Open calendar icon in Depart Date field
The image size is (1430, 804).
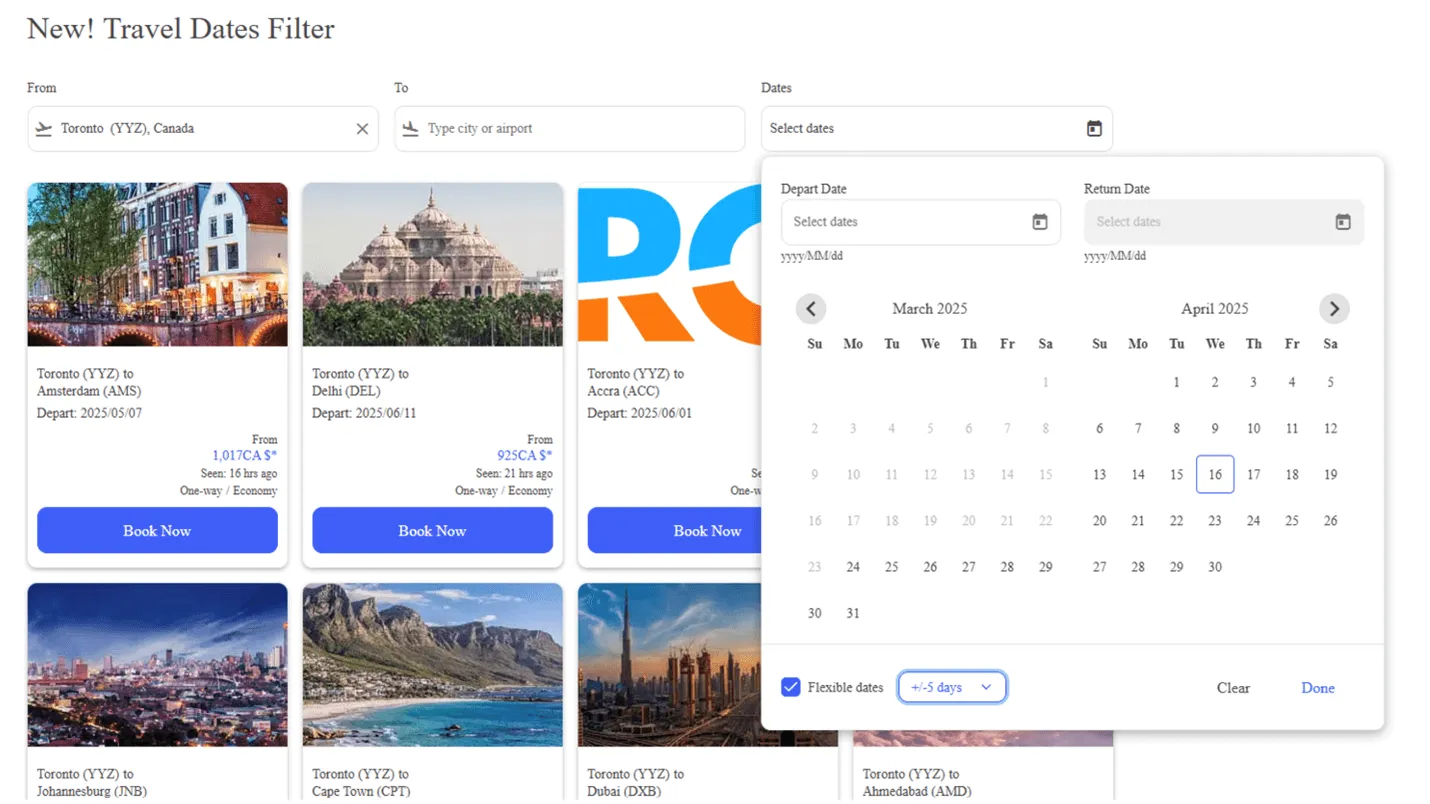click(1039, 222)
